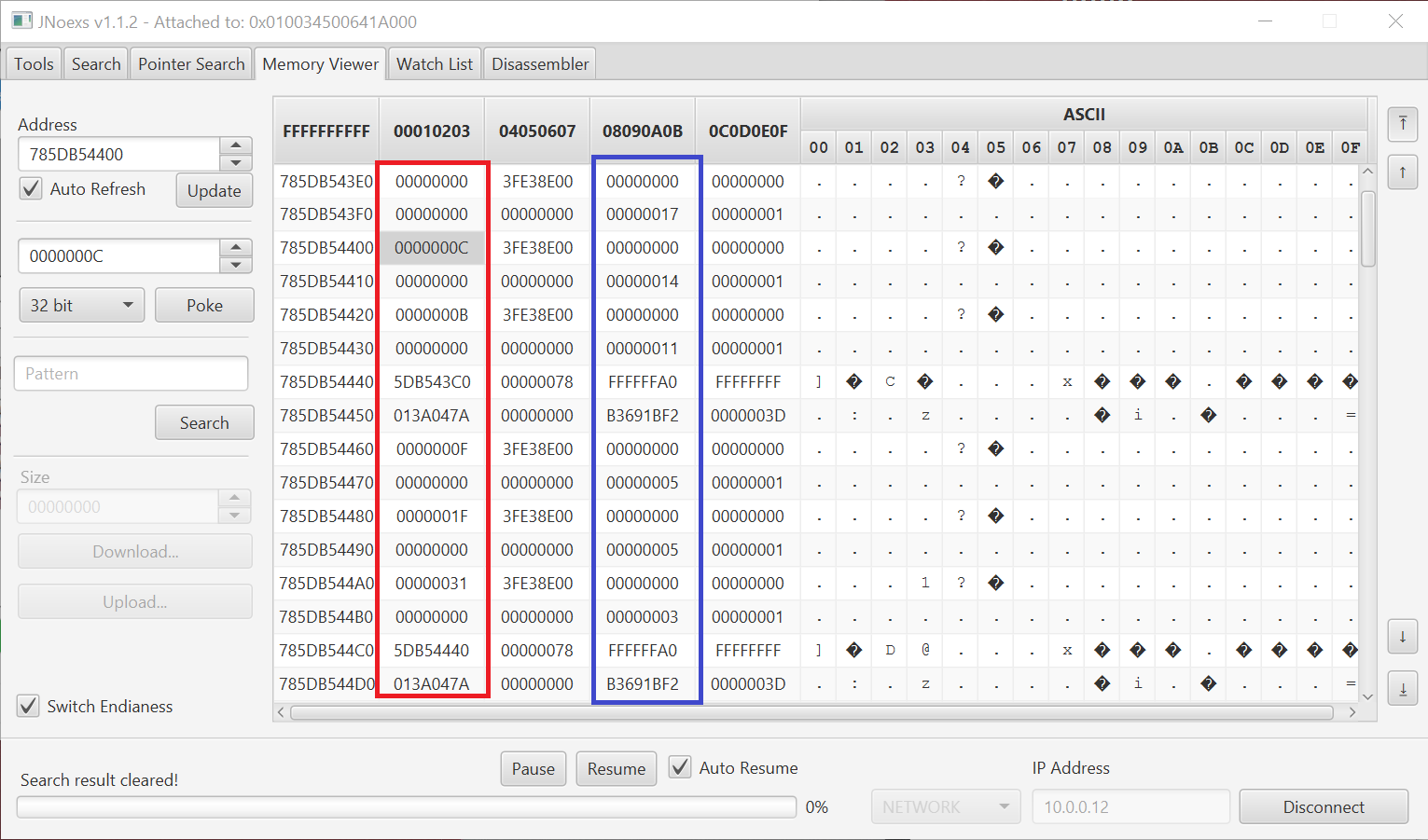Click the 0C0D0E0F column header
Screen dimensions: 1428x840
[748, 131]
